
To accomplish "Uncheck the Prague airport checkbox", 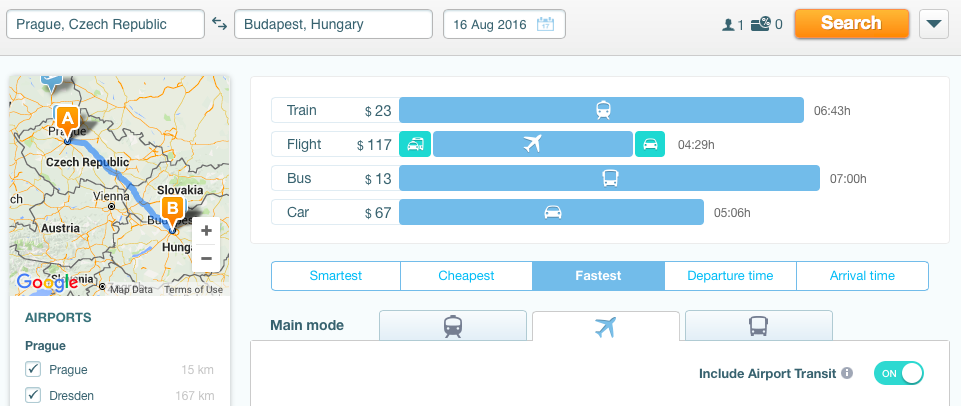I will 32,369.
